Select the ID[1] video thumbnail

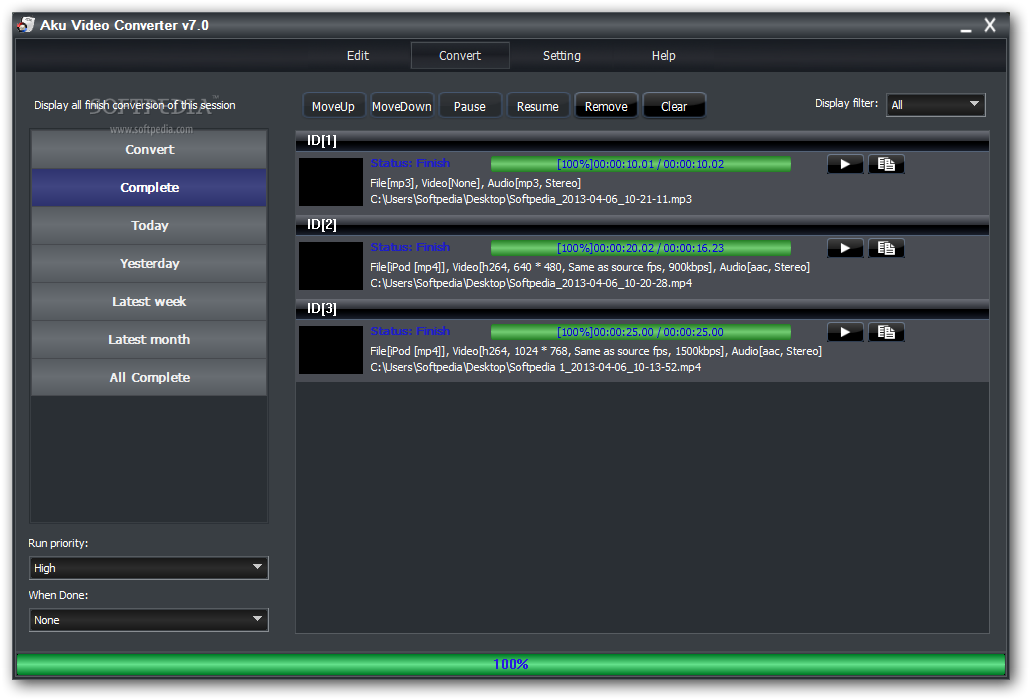(x=331, y=182)
